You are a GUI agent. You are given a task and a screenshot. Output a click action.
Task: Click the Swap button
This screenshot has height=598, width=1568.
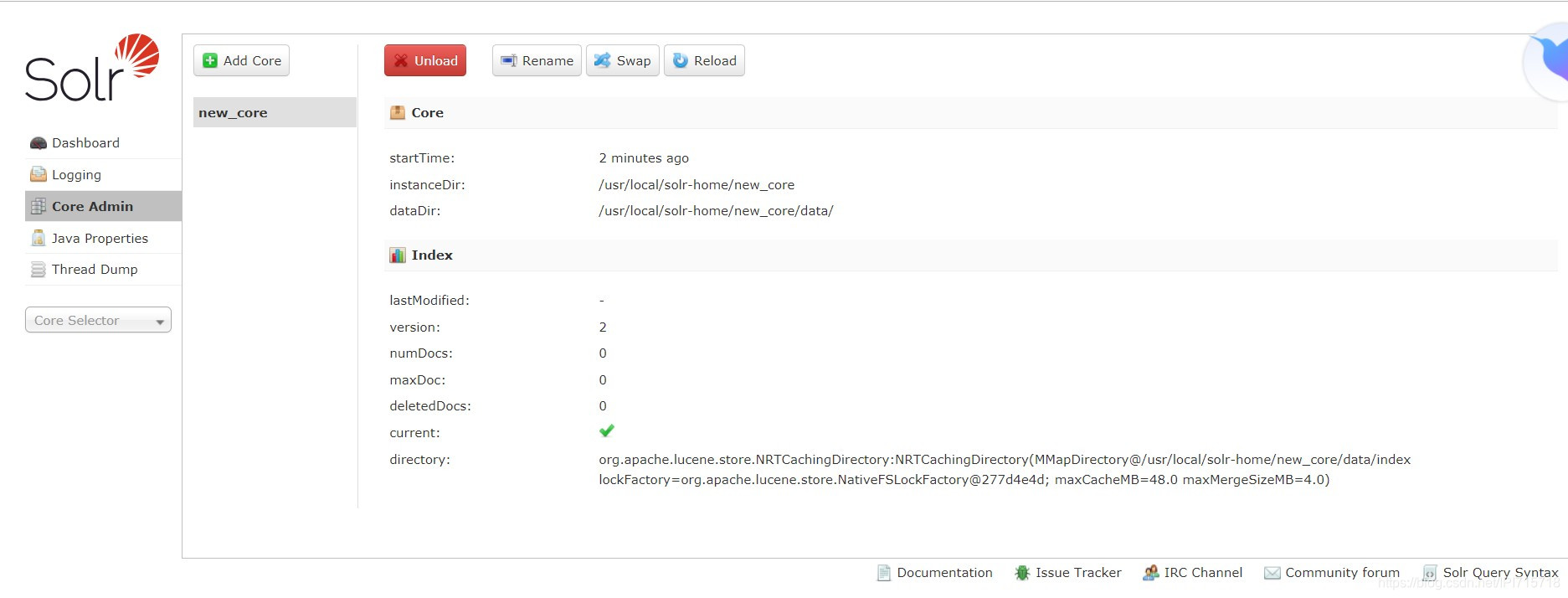click(x=623, y=60)
